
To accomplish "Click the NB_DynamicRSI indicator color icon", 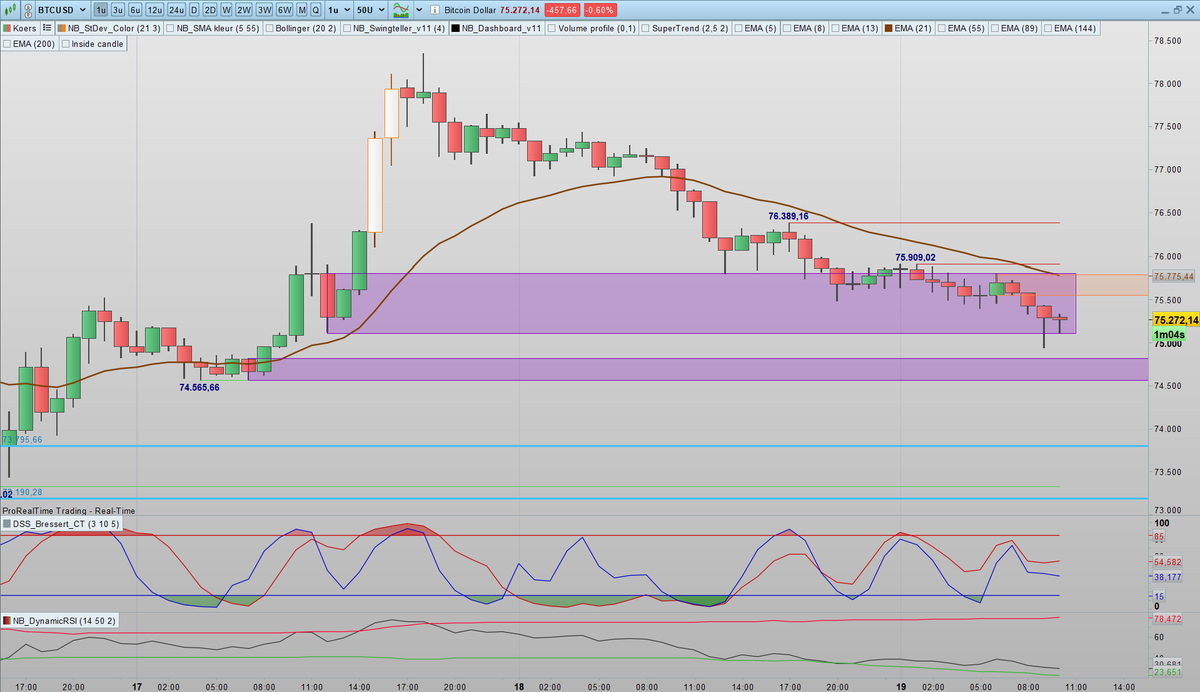I will pyautogui.click(x=7, y=622).
